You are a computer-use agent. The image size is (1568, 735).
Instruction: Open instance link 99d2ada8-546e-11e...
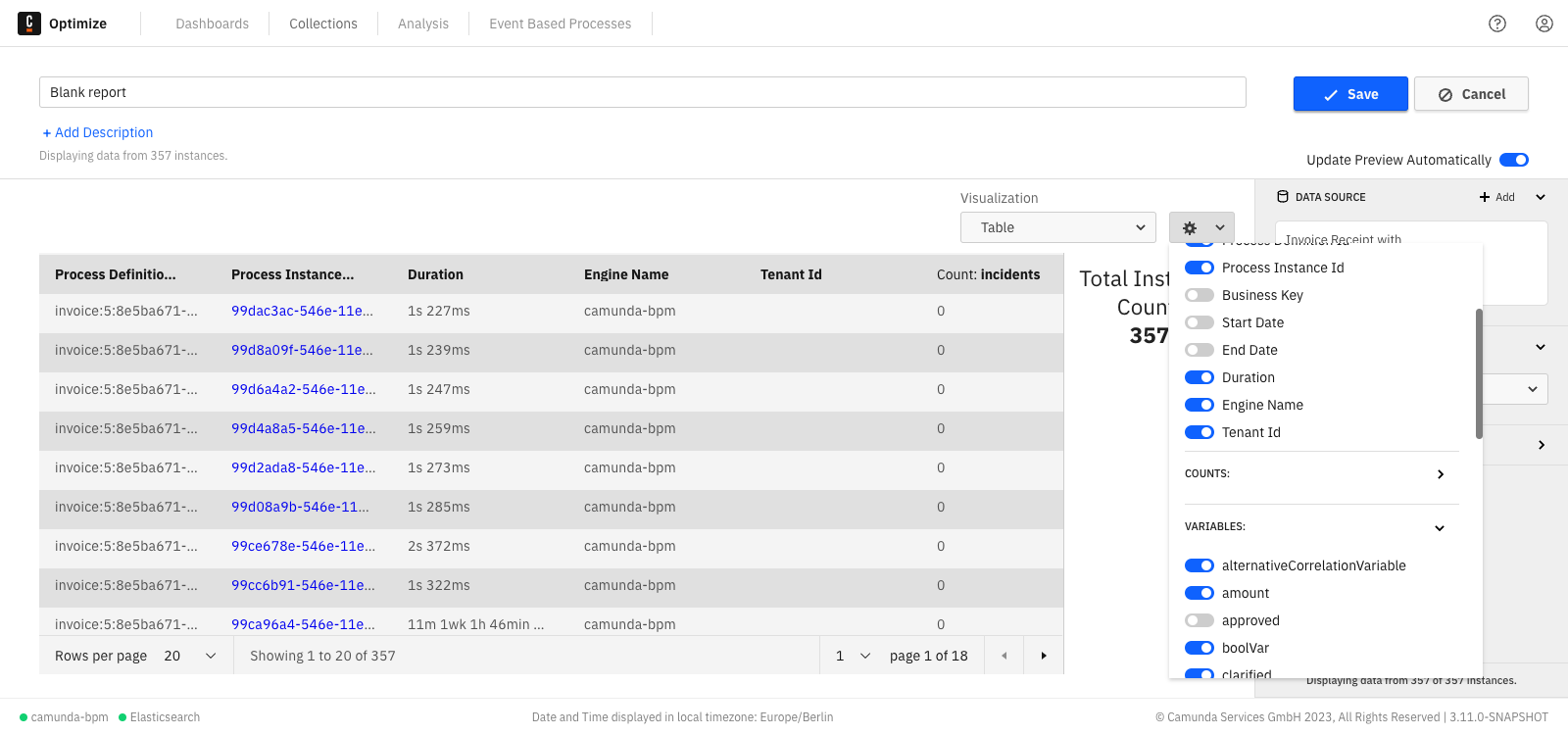304,467
